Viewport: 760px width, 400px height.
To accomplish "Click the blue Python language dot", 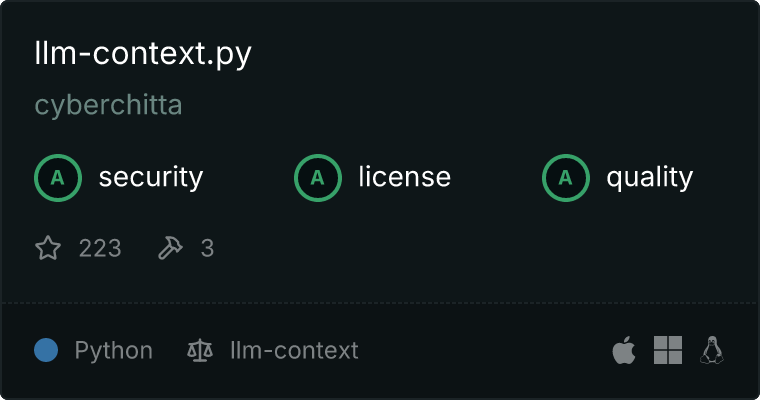I will tap(46, 350).
